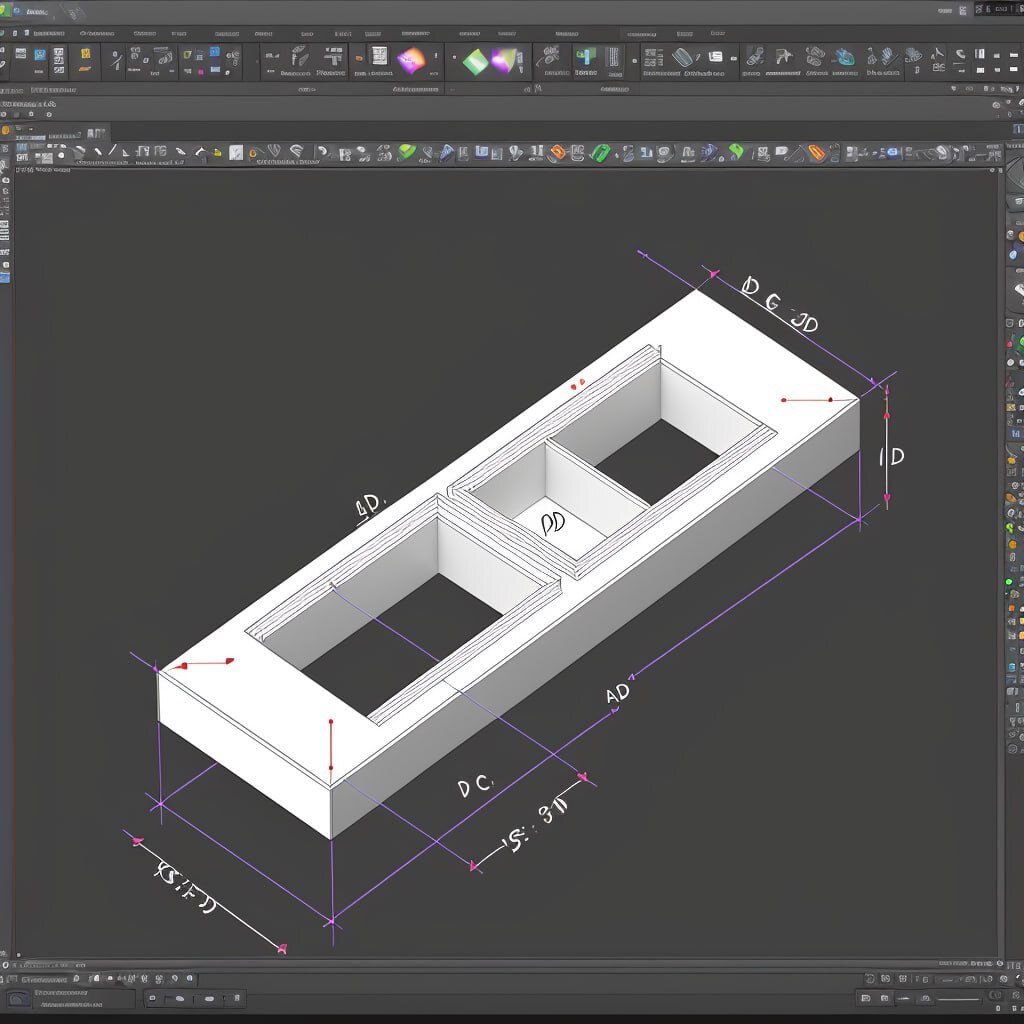1024x1024 pixels.
Task: Click the pink-orange gradient diamond ribbon icon
Action: [x=410, y=61]
